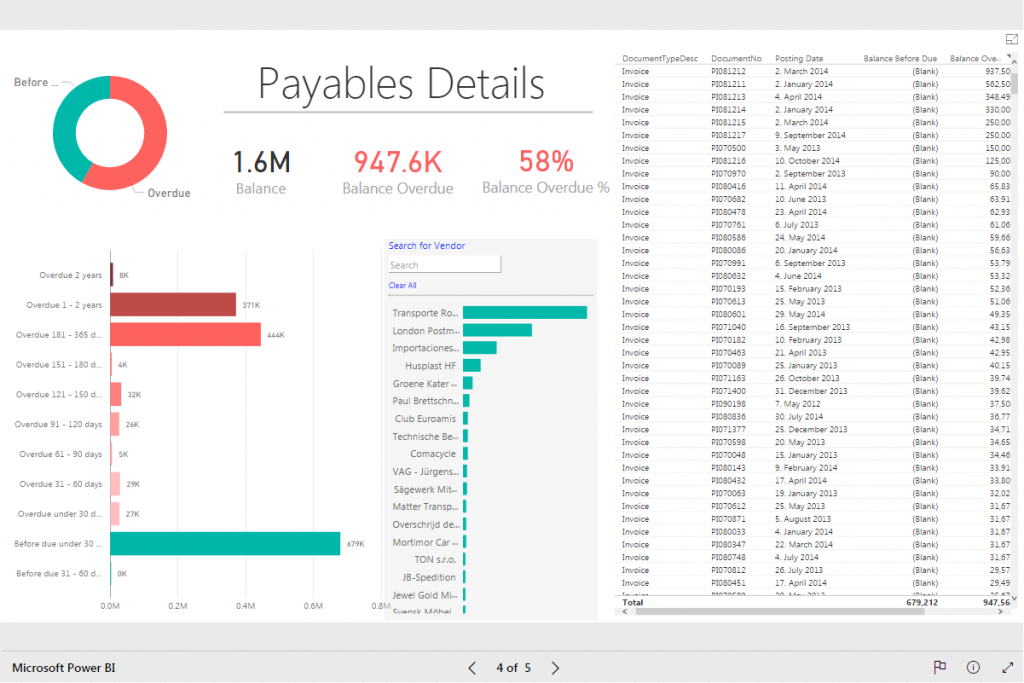Open the 4 of 5 page indicator
Screen dimensions: 1024x683
[513, 667]
